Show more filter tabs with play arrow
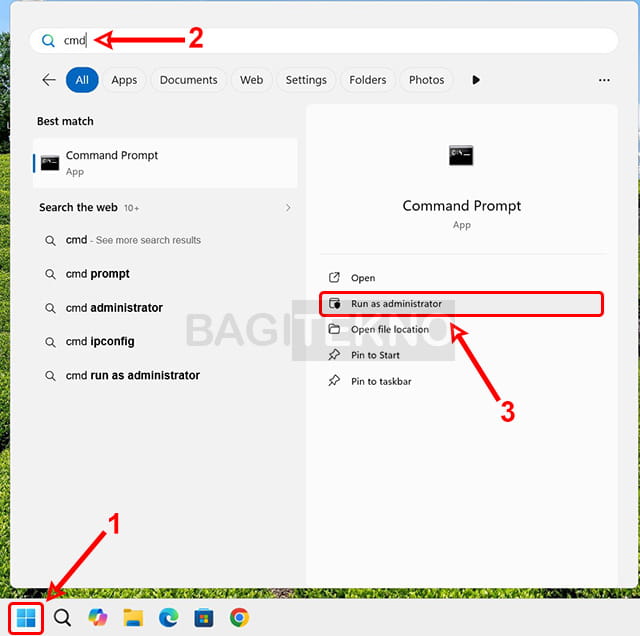Viewport: 640px width, 636px height. (476, 80)
